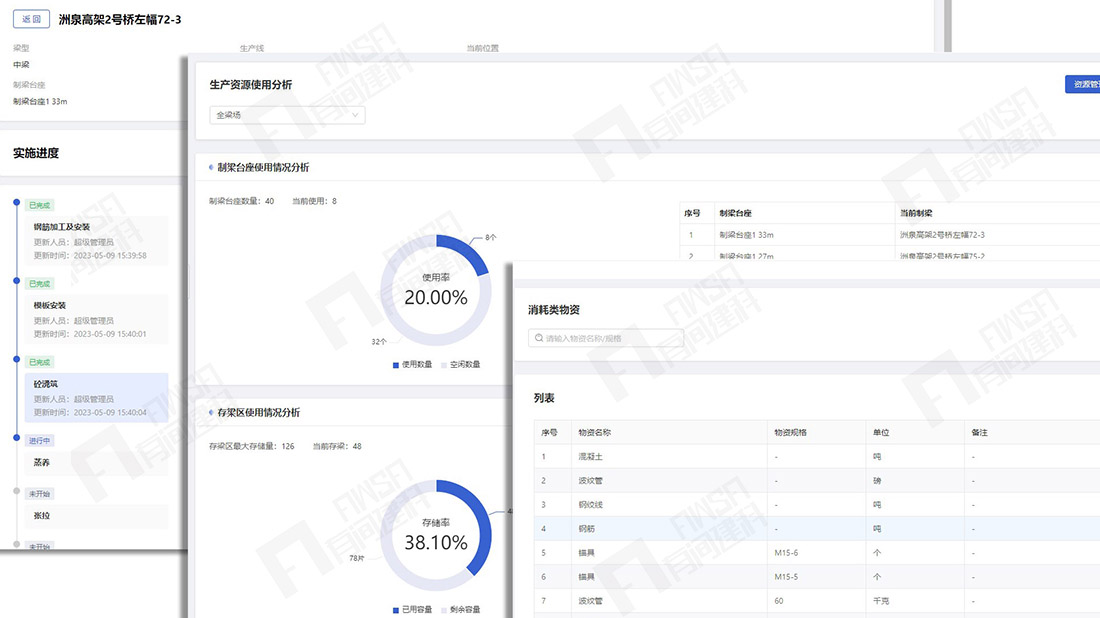Click the 已完成 tag above 砼浇筑

coord(39,363)
